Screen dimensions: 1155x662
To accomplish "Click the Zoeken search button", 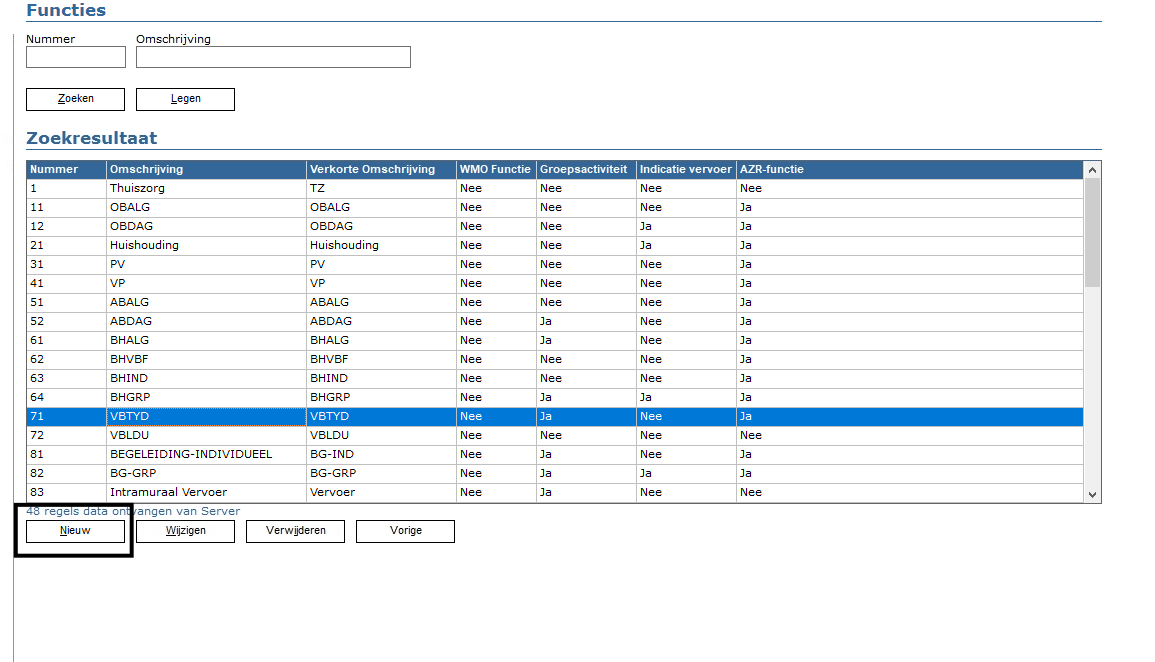I will pos(75,99).
